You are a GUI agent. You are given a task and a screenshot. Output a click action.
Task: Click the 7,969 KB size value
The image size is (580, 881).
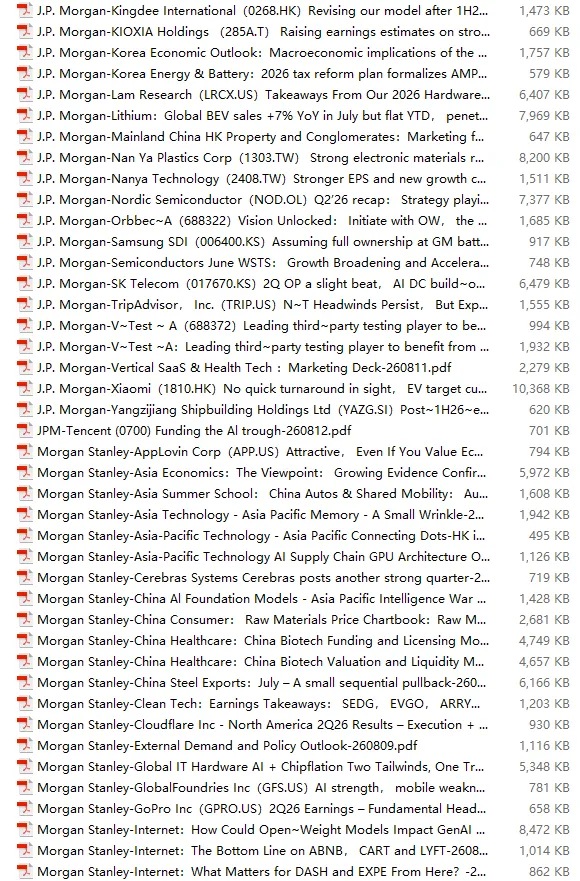tap(544, 116)
